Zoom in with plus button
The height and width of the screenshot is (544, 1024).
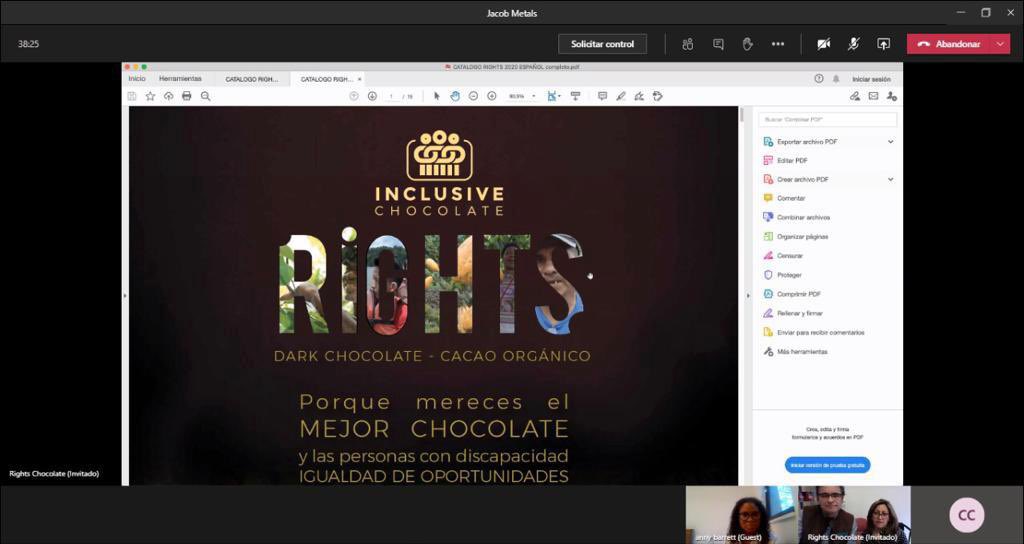click(492, 96)
